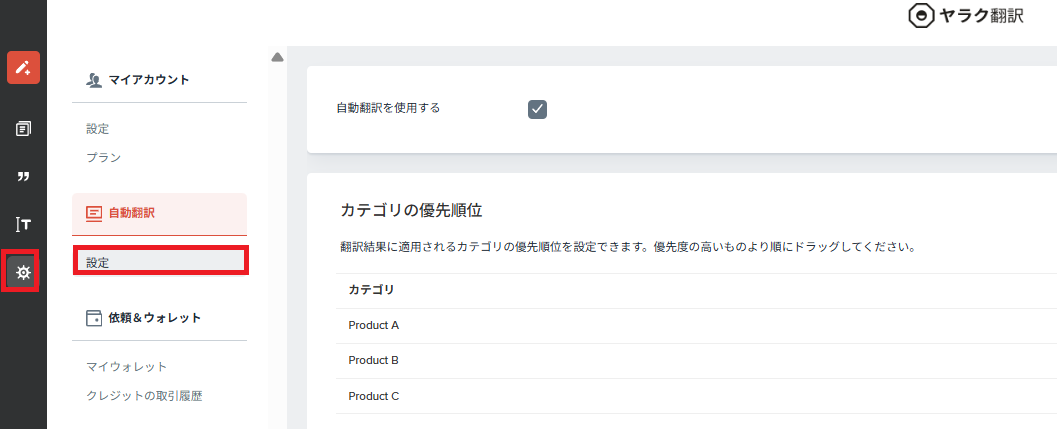Open the text glossary T icon
The width and height of the screenshot is (1057, 429).
coord(24,225)
